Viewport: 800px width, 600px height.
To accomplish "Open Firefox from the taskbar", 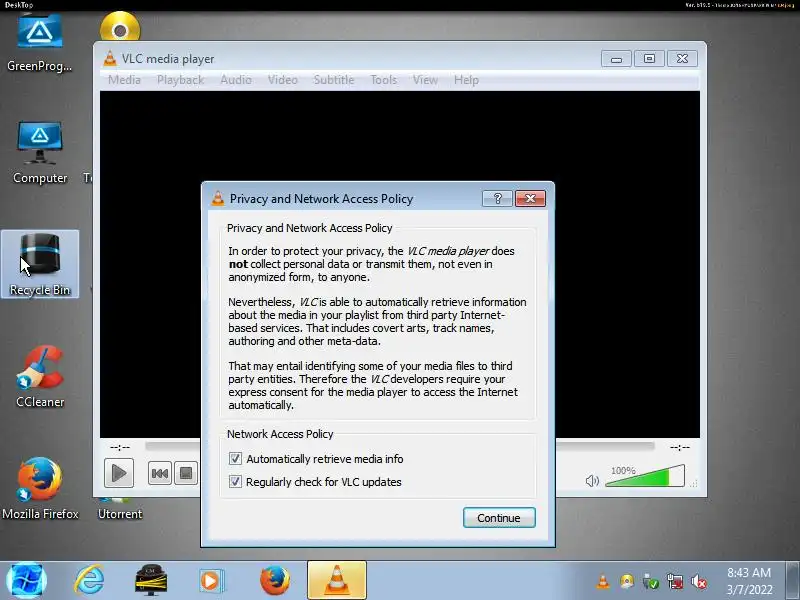I will (x=274, y=581).
